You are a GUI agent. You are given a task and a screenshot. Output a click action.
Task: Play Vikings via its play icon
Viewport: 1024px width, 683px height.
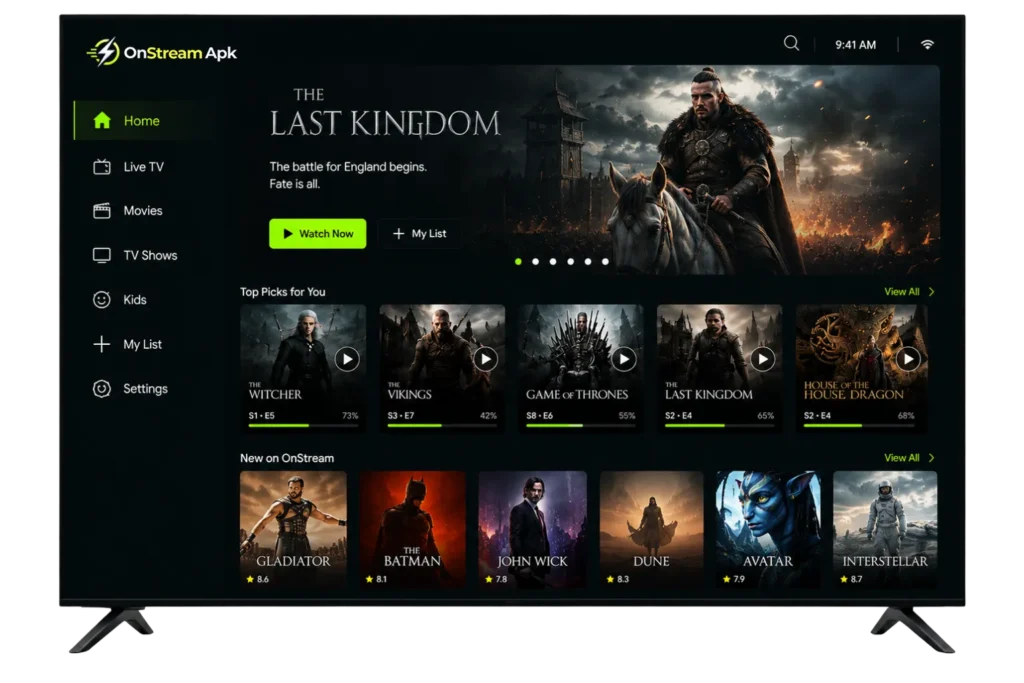pos(485,359)
